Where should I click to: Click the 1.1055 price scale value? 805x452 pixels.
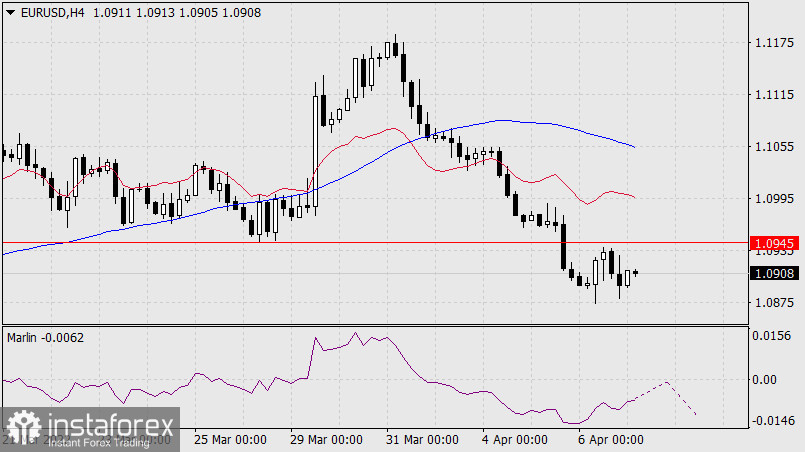pyautogui.click(x=775, y=146)
